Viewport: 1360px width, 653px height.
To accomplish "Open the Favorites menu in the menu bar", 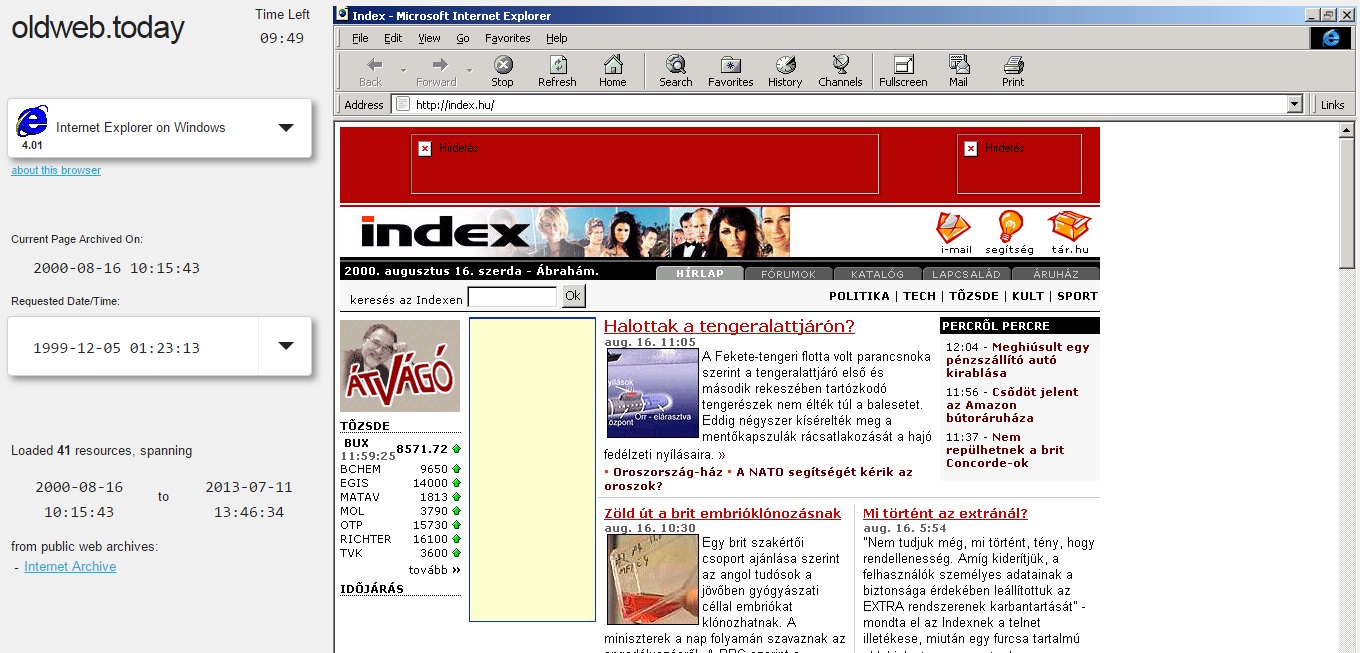I will [507, 38].
